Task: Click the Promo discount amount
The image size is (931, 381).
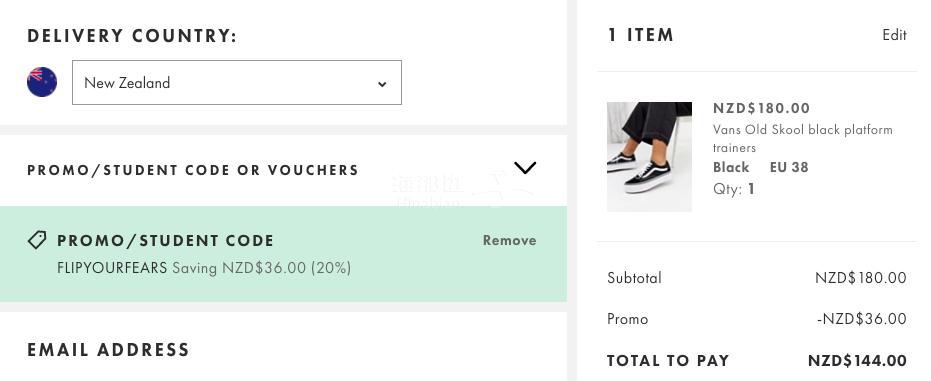Action: (862, 319)
